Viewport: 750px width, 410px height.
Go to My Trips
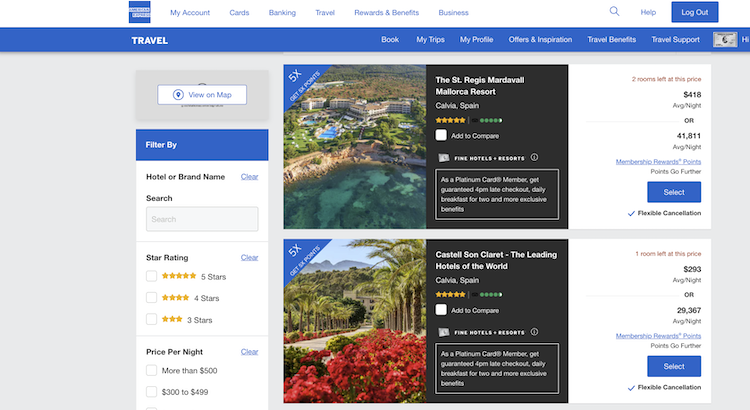[x=430, y=40]
